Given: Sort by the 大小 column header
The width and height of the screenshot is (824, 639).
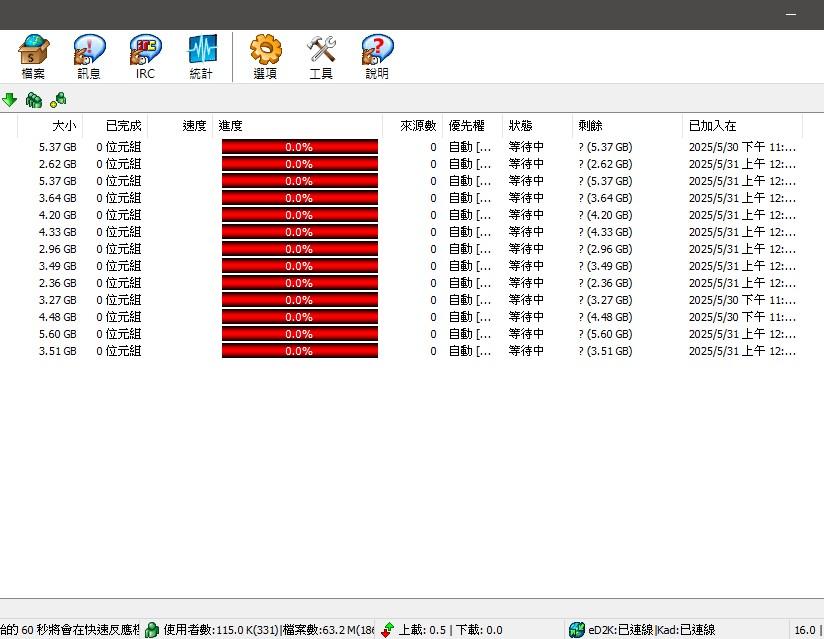Looking at the screenshot, I should coord(50,126).
